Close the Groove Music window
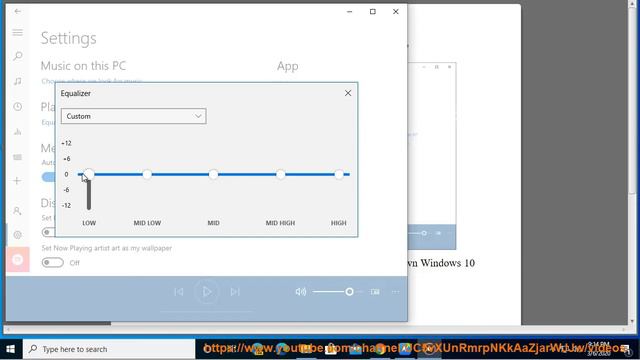 [396, 11]
